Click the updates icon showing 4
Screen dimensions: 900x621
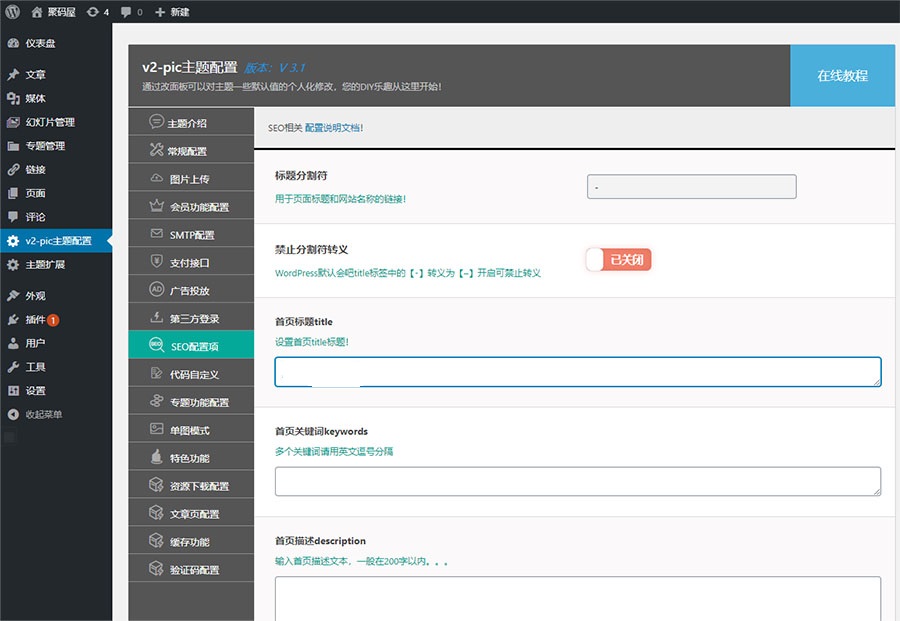[92, 11]
